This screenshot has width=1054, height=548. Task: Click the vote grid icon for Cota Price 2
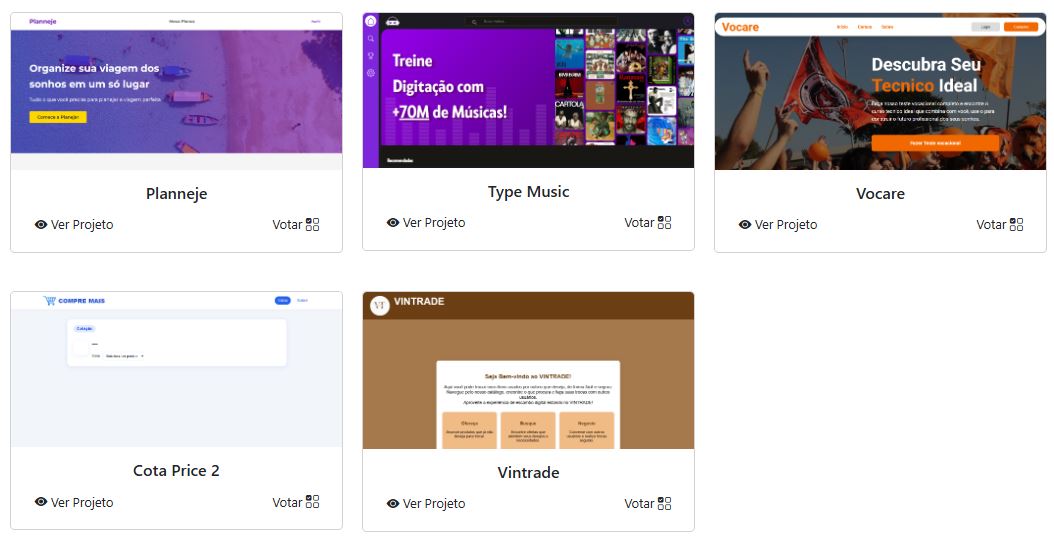(313, 502)
